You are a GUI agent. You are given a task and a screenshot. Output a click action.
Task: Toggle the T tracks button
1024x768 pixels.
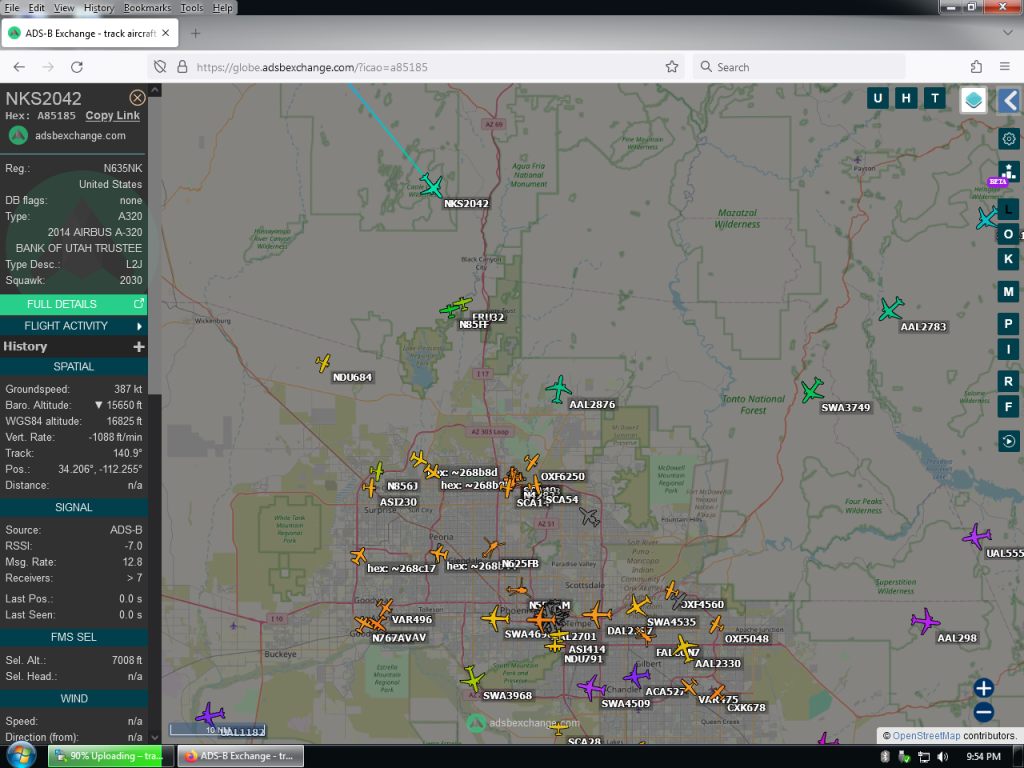pos(935,99)
